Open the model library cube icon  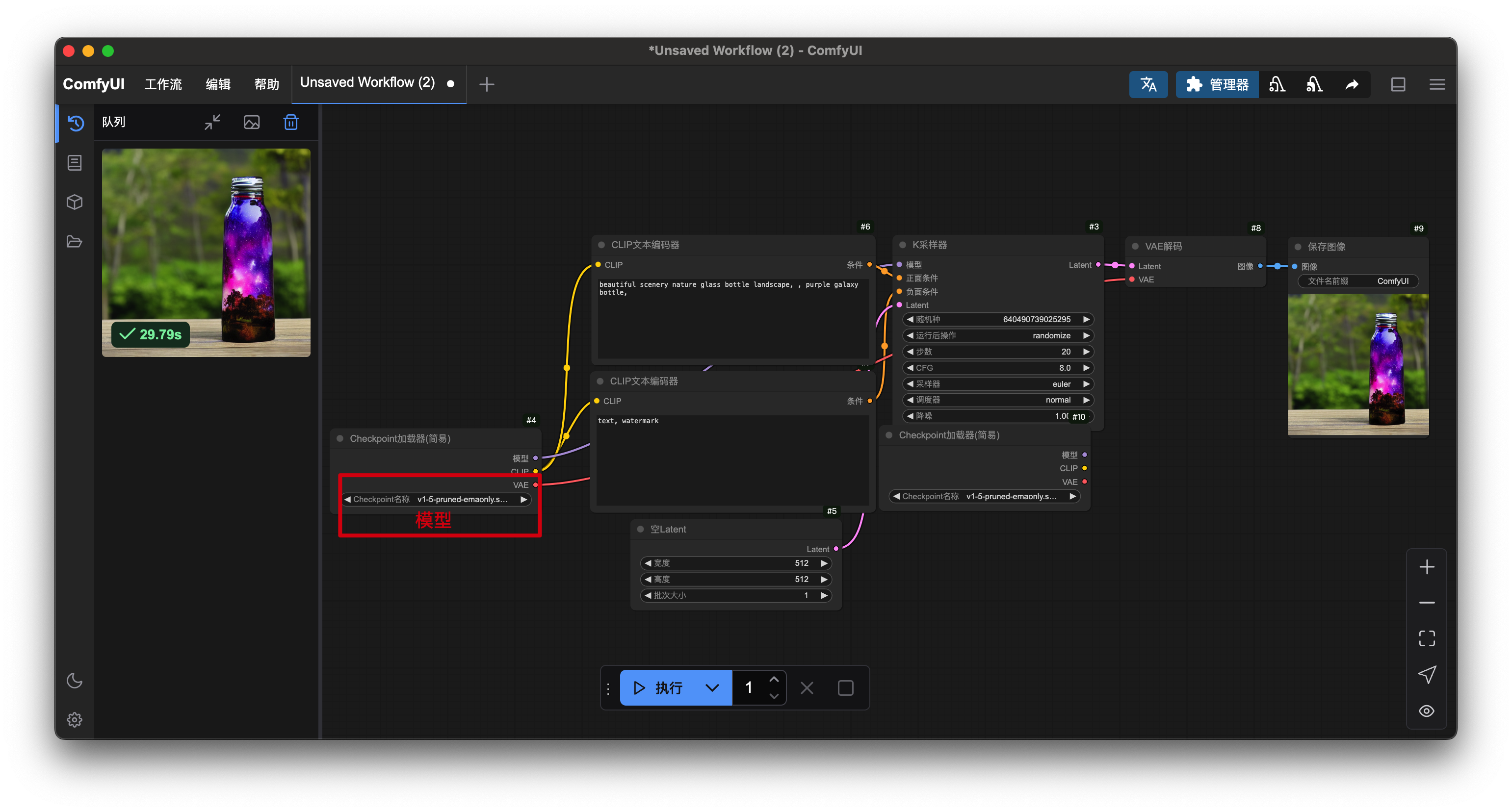pyautogui.click(x=75, y=202)
